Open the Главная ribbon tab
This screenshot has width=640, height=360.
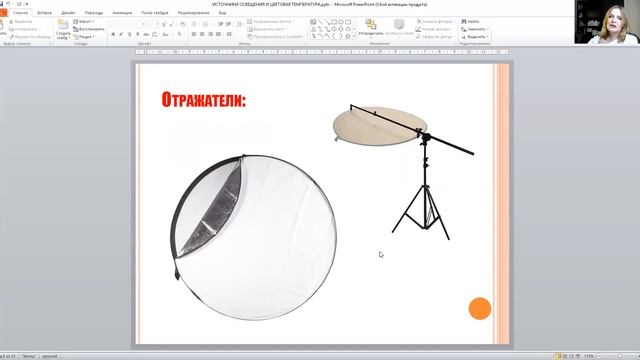point(20,13)
